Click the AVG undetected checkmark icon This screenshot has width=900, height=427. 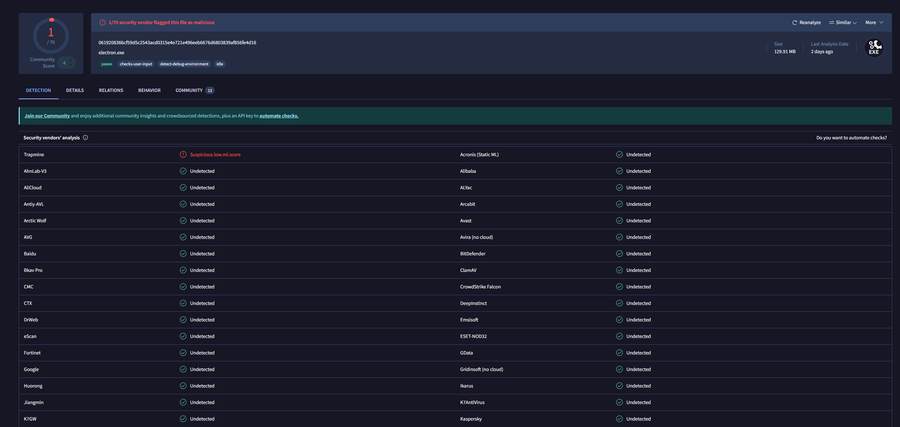(183, 237)
